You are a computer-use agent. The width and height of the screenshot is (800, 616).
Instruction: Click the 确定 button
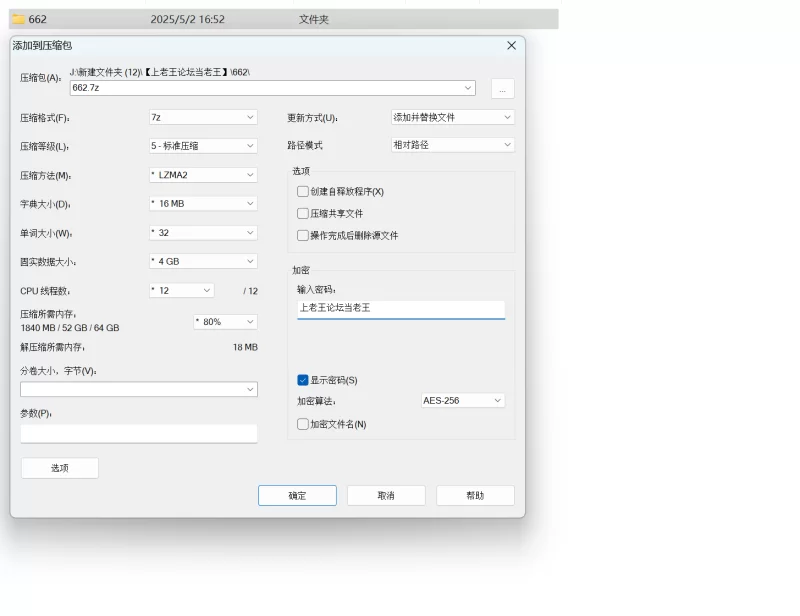pyautogui.click(x=297, y=496)
